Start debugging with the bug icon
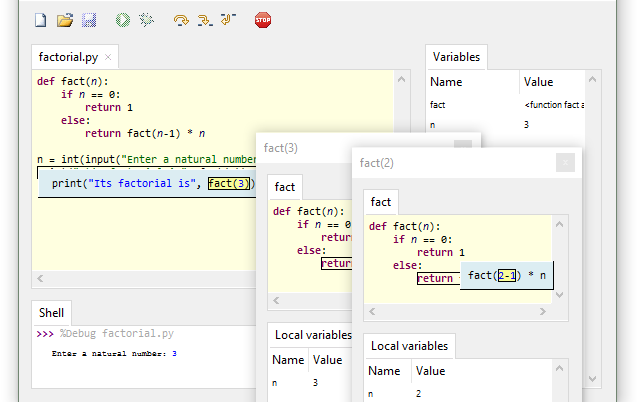This screenshot has height=402, width=637. pyautogui.click(x=146, y=19)
